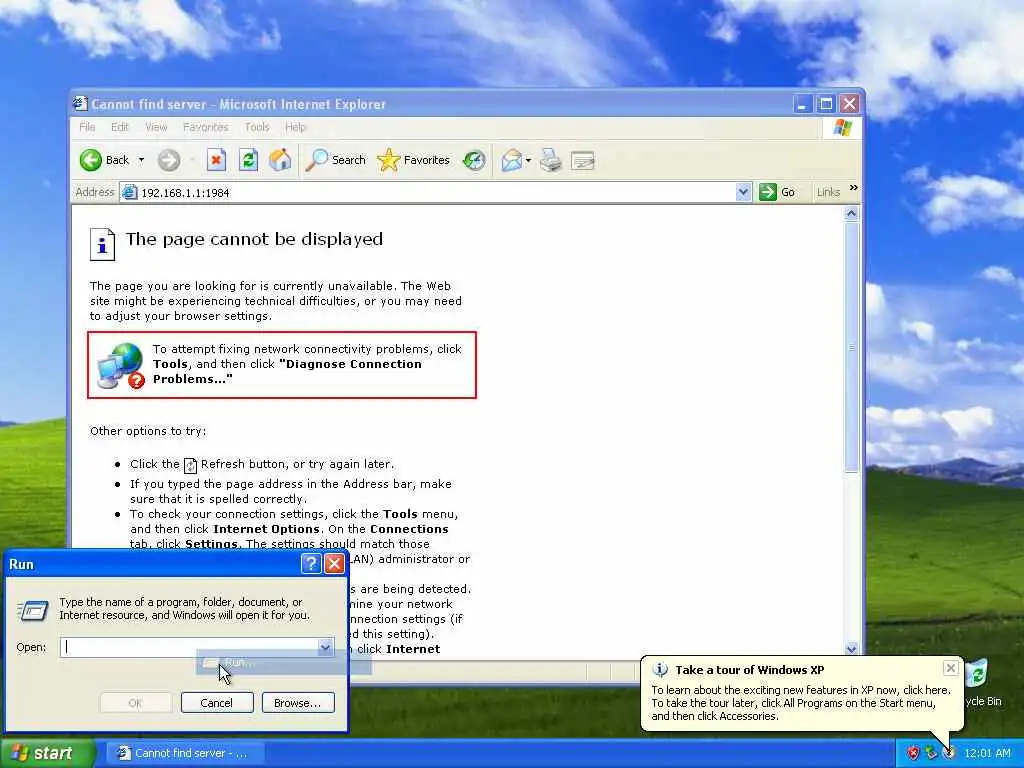
Task: Expand the Address bar dropdown list
Action: point(743,192)
